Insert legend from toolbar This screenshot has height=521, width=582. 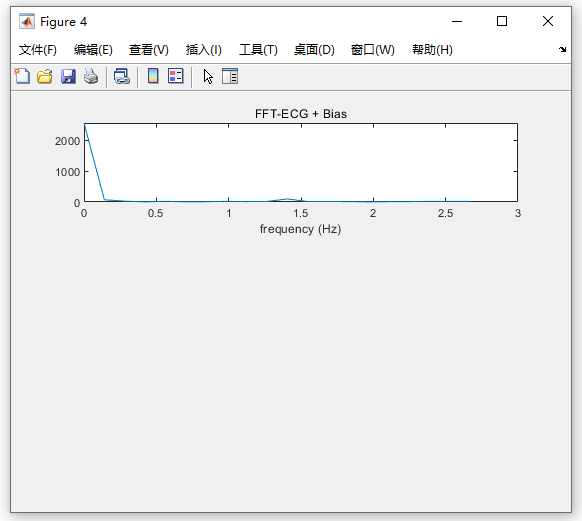pos(176,76)
